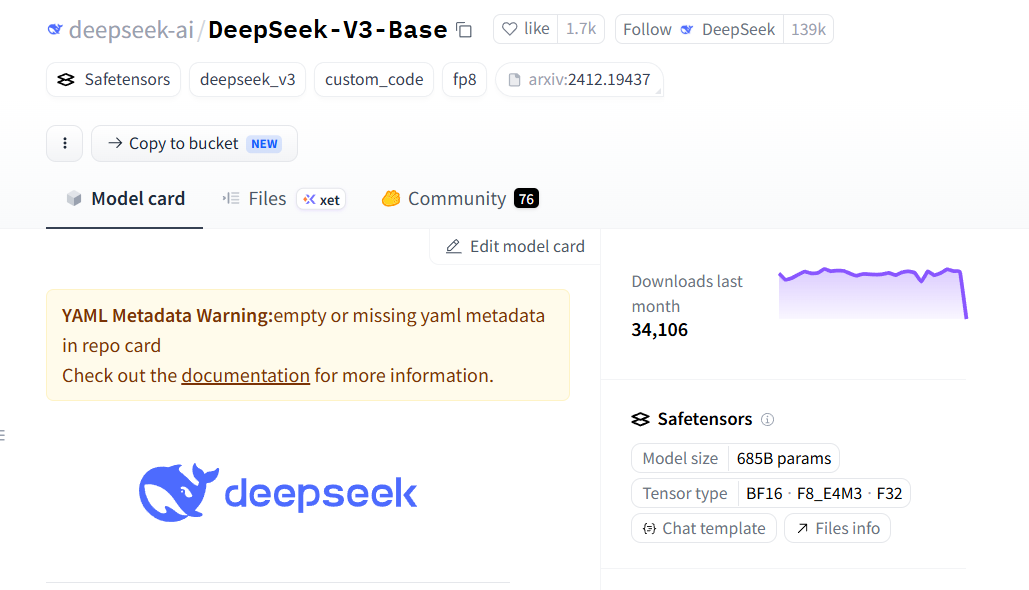Click the deepseek logo image

click(278, 492)
